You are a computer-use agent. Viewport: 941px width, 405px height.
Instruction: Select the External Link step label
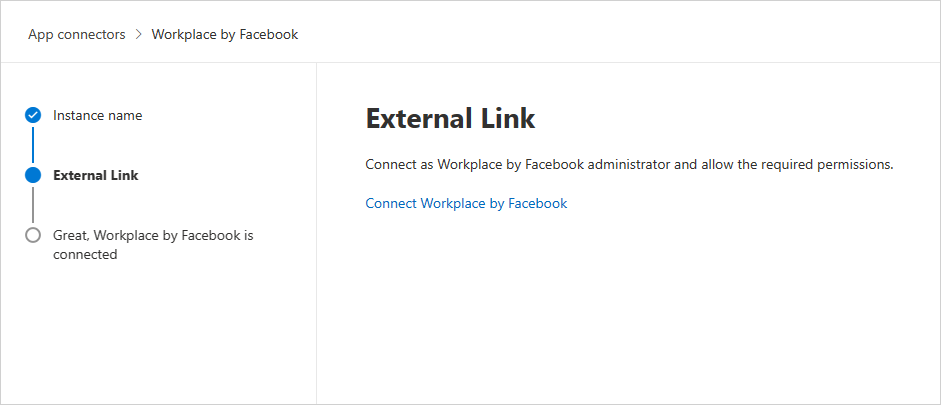point(96,175)
